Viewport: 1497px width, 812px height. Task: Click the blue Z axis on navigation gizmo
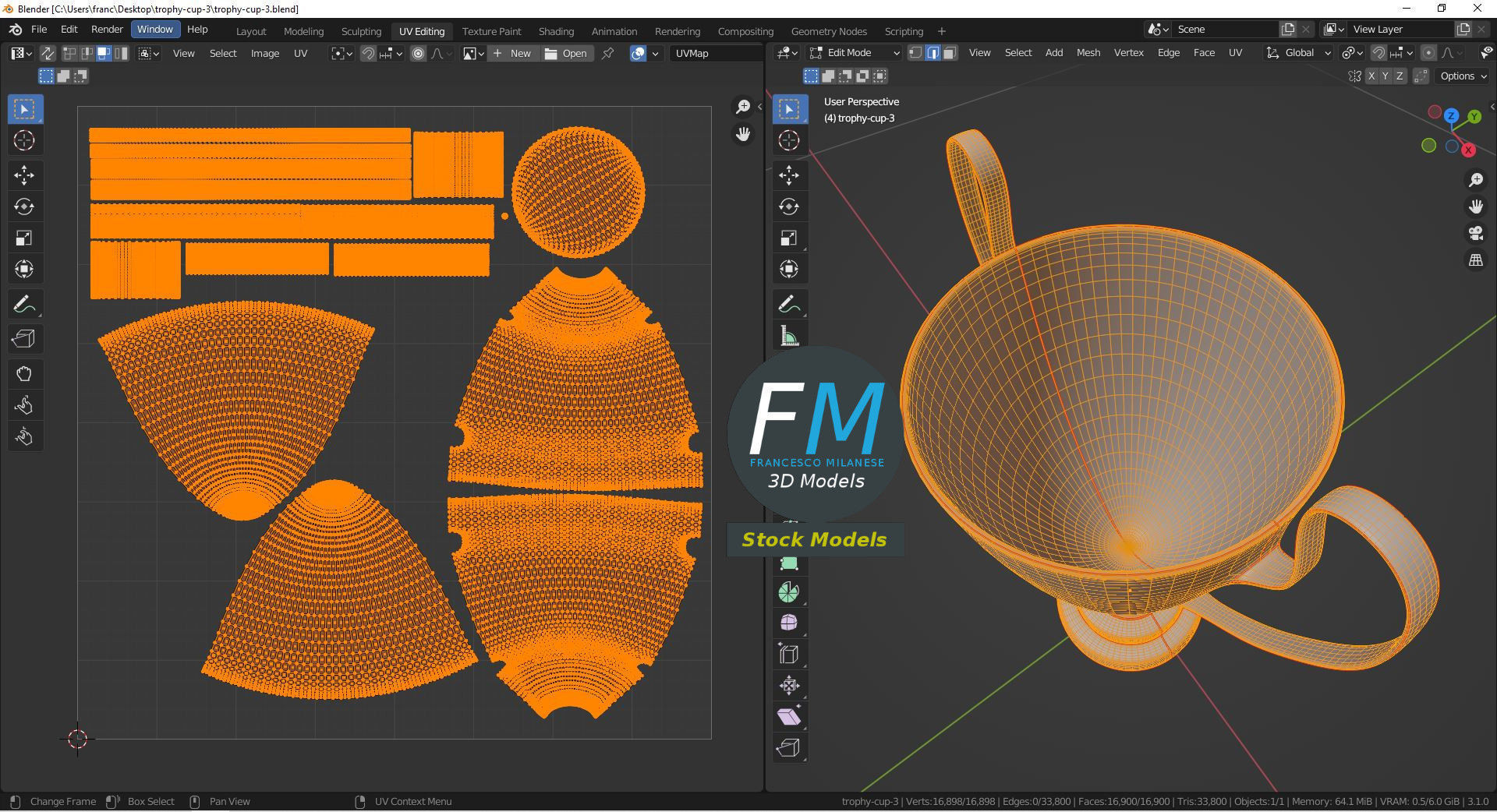[1451, 116]
